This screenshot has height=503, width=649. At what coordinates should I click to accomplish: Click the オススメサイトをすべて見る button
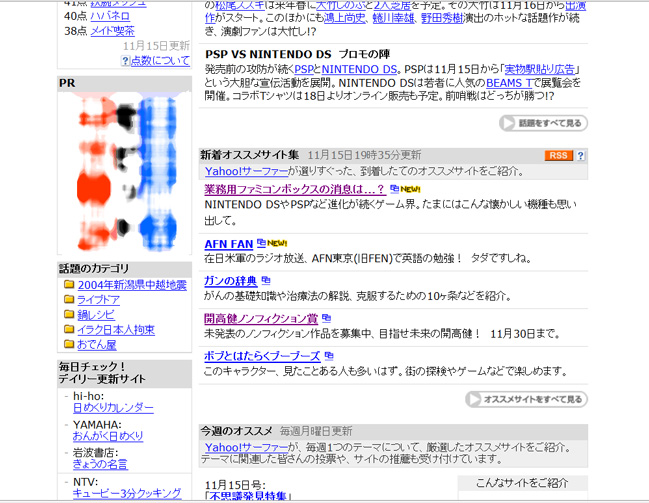tap(526, 399)
